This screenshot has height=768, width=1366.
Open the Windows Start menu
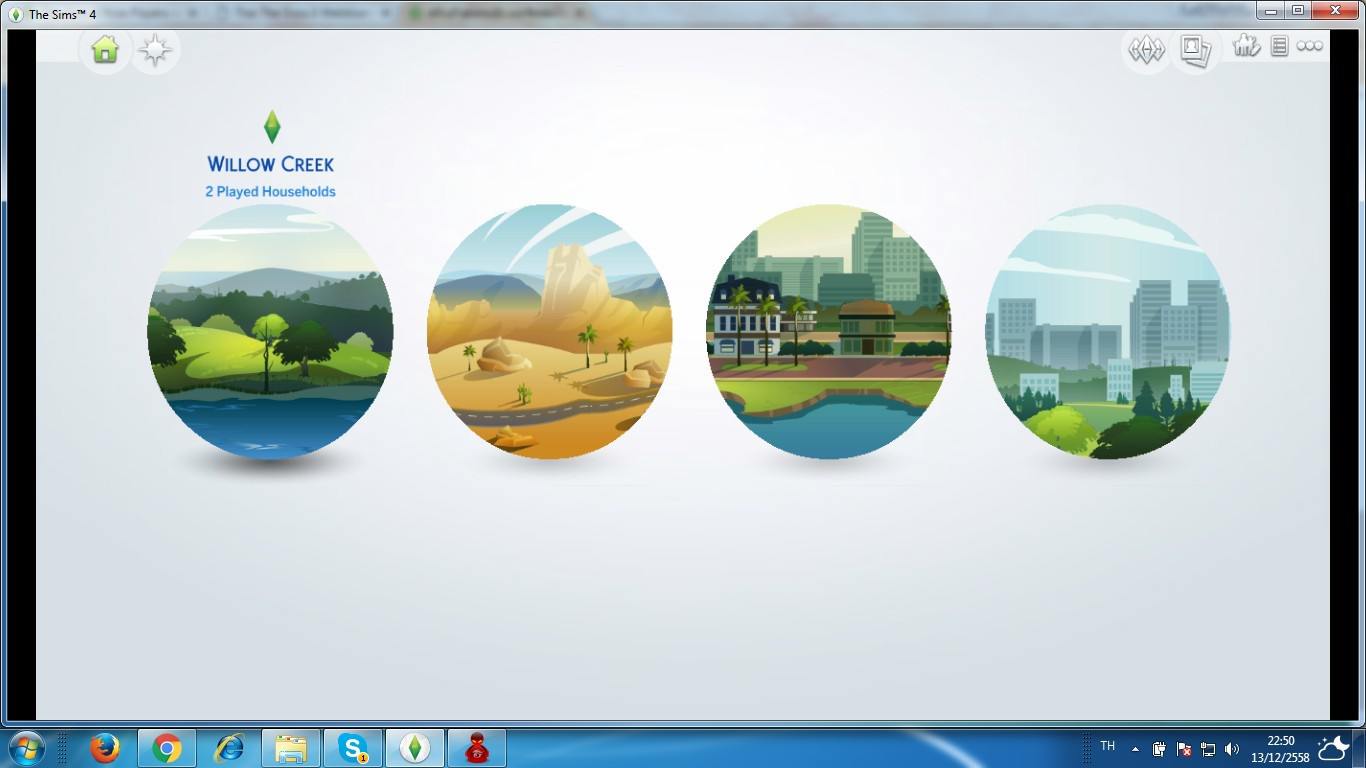pyautogui.click(x=26, y=748)
